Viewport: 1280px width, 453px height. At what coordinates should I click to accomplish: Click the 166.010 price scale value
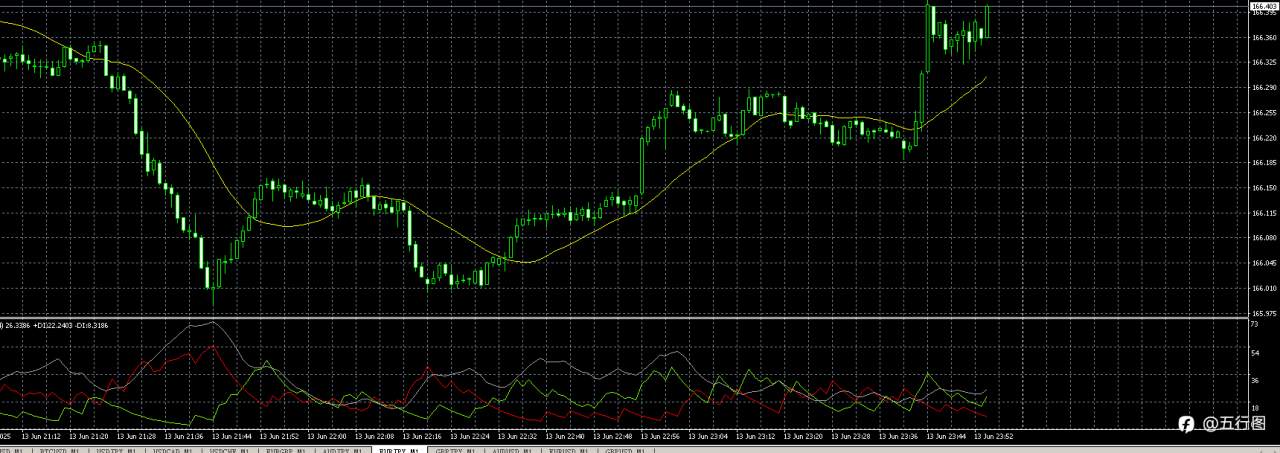(x=1263, y=289)
